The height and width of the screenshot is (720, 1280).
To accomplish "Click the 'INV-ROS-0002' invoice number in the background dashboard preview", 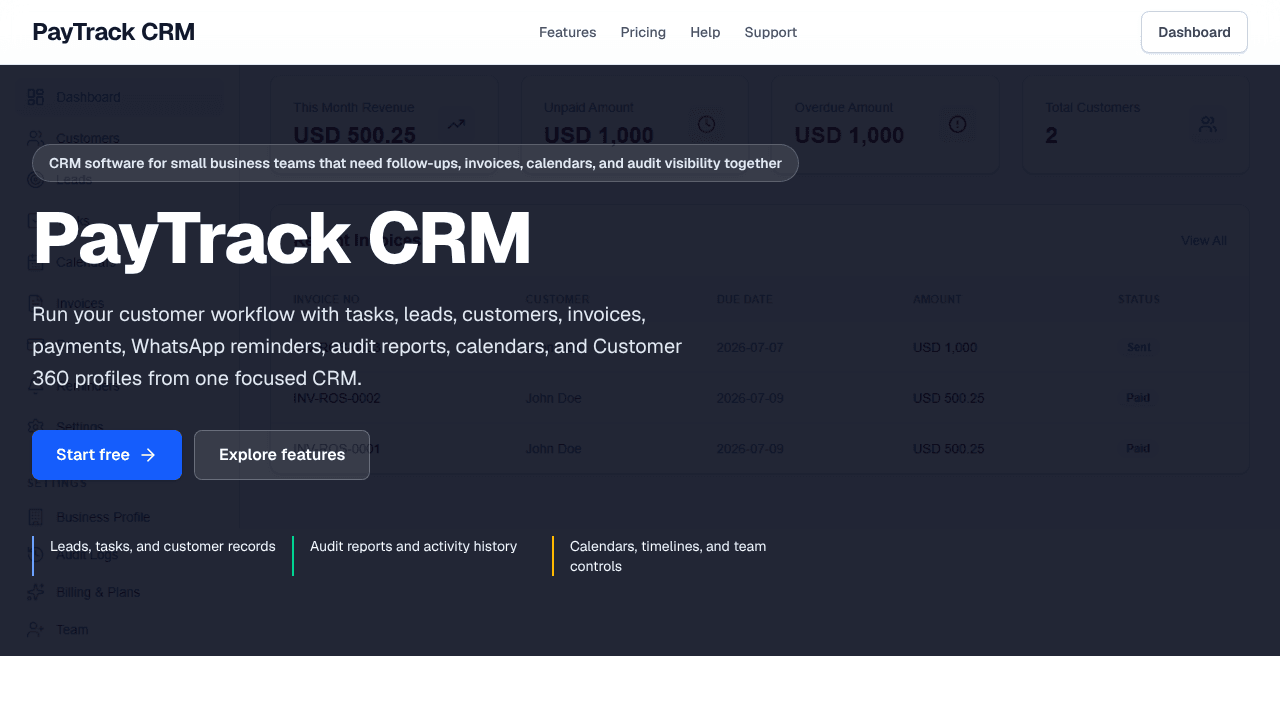I will coord(337,398).
